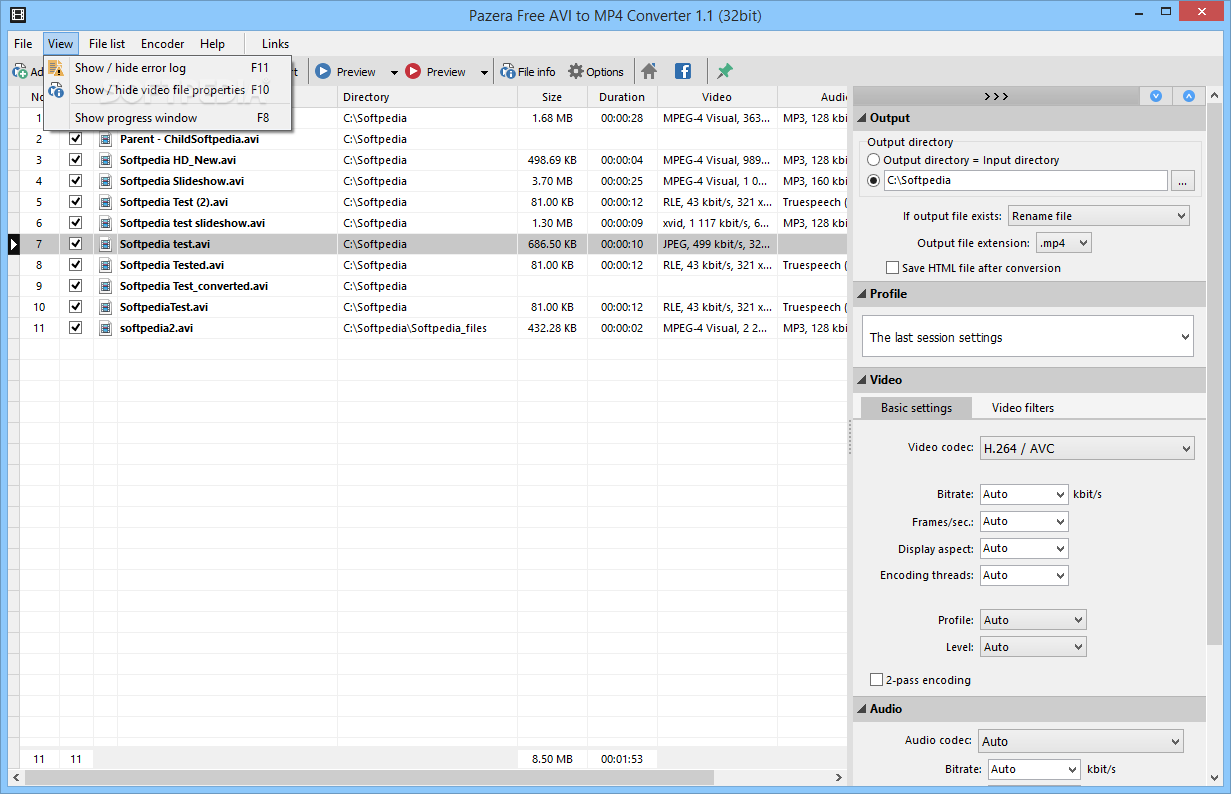The width and height of the screenshot is (1231, 794).
Task: Open the blue Preview dropdown arrow
Action: (394, 72)
